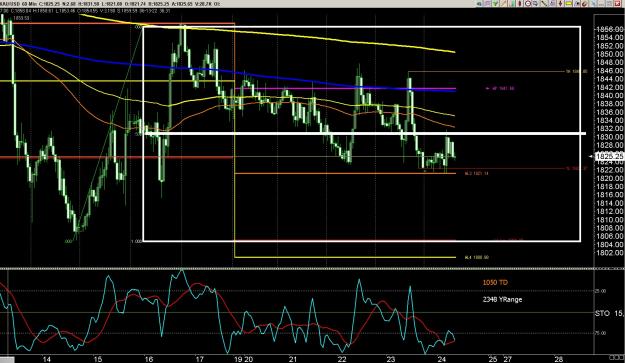Click the 1850.00 price axis label

pos(609,54)
